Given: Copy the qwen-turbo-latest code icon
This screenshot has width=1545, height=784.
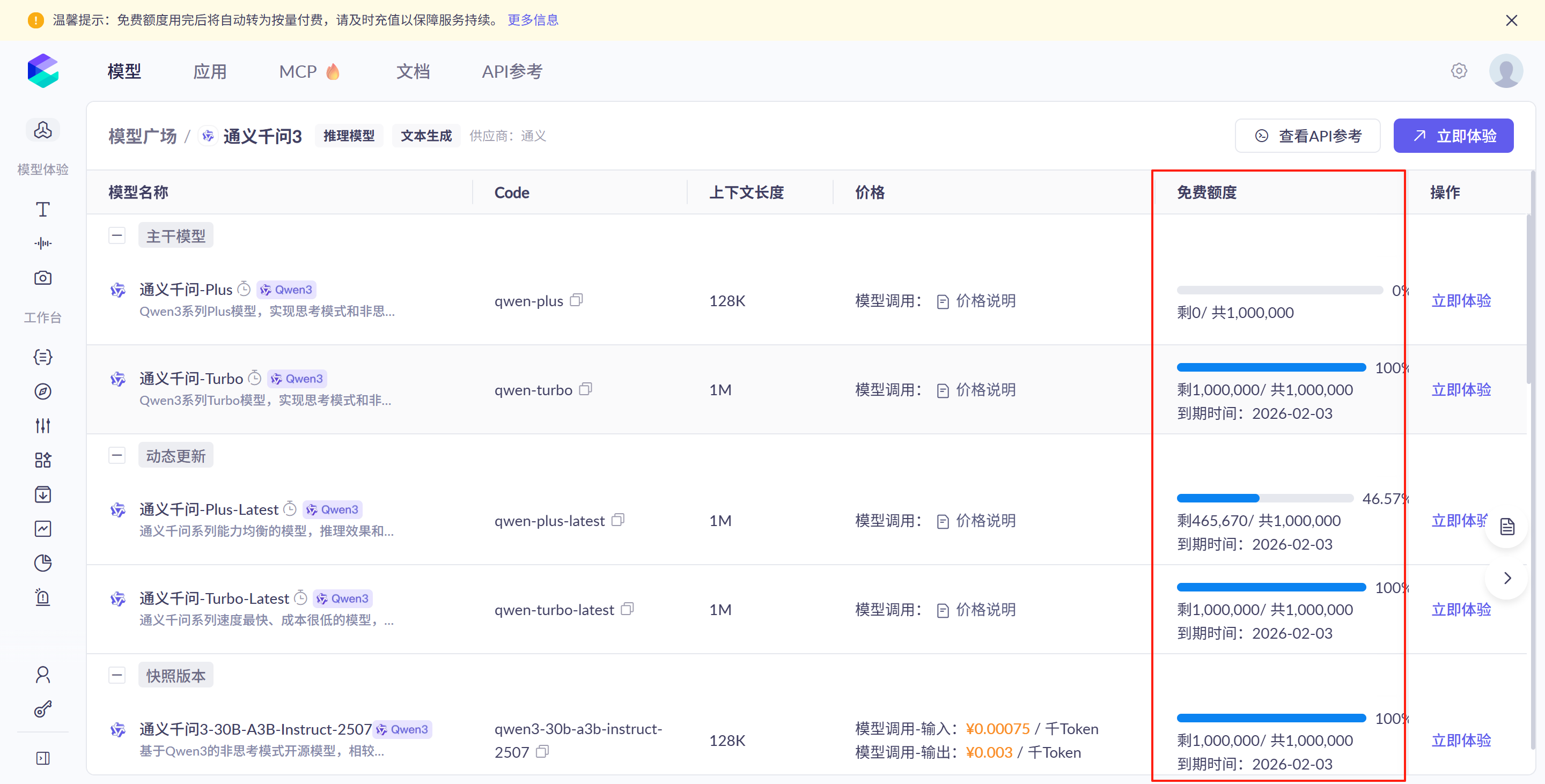Looking at the screenshot, I should tap(627, 609).
